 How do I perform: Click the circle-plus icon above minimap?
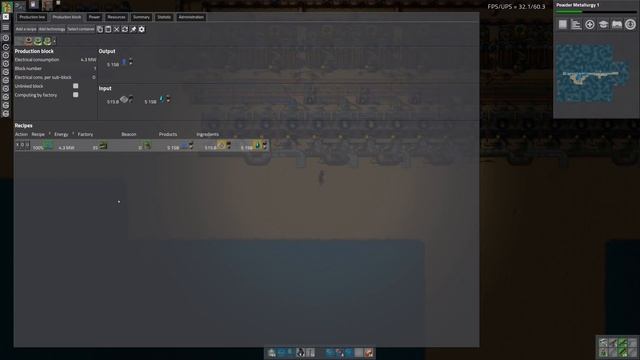tap(589, 24)
